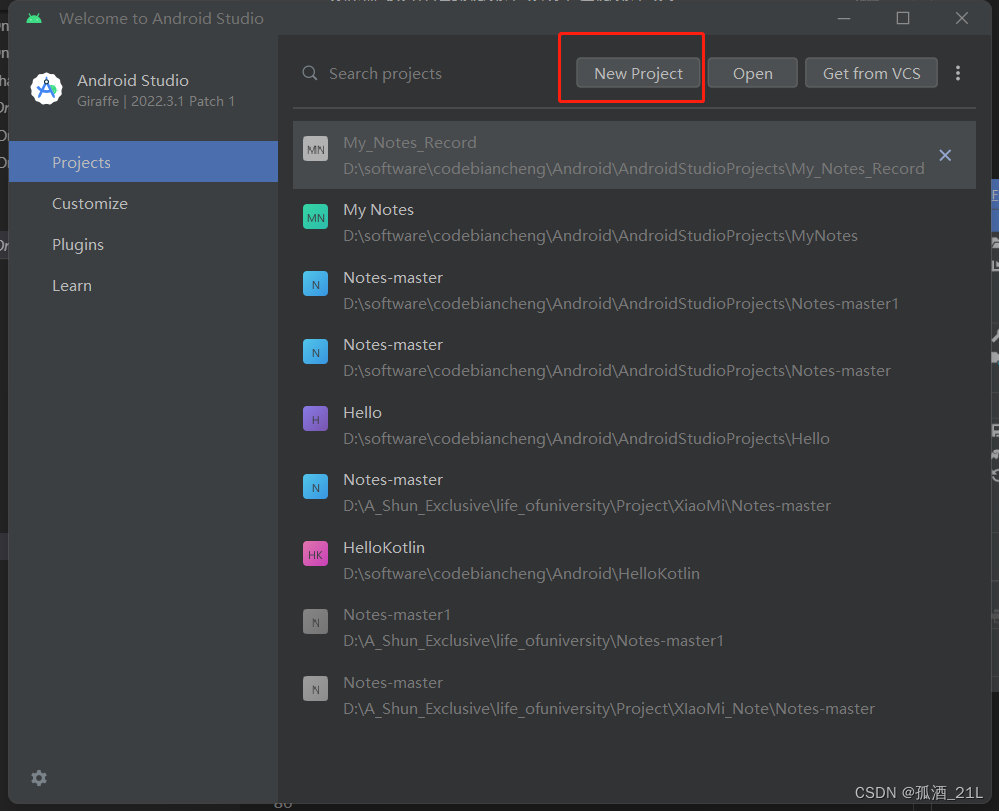The width and height of the screenshot is (999, 811).
Task: Click grey N icon of Notes-master1
Action: tap(315, 622)
